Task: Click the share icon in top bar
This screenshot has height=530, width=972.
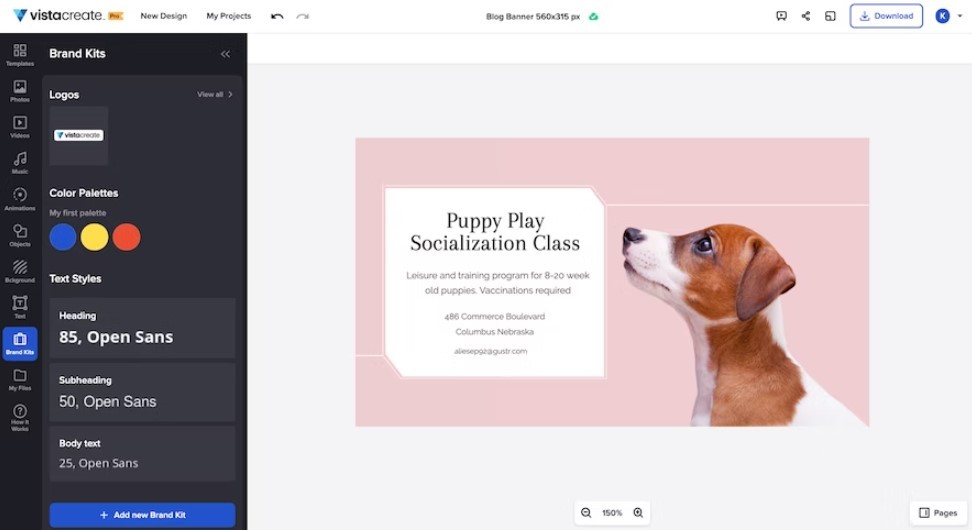Action: tap(806, 16)
